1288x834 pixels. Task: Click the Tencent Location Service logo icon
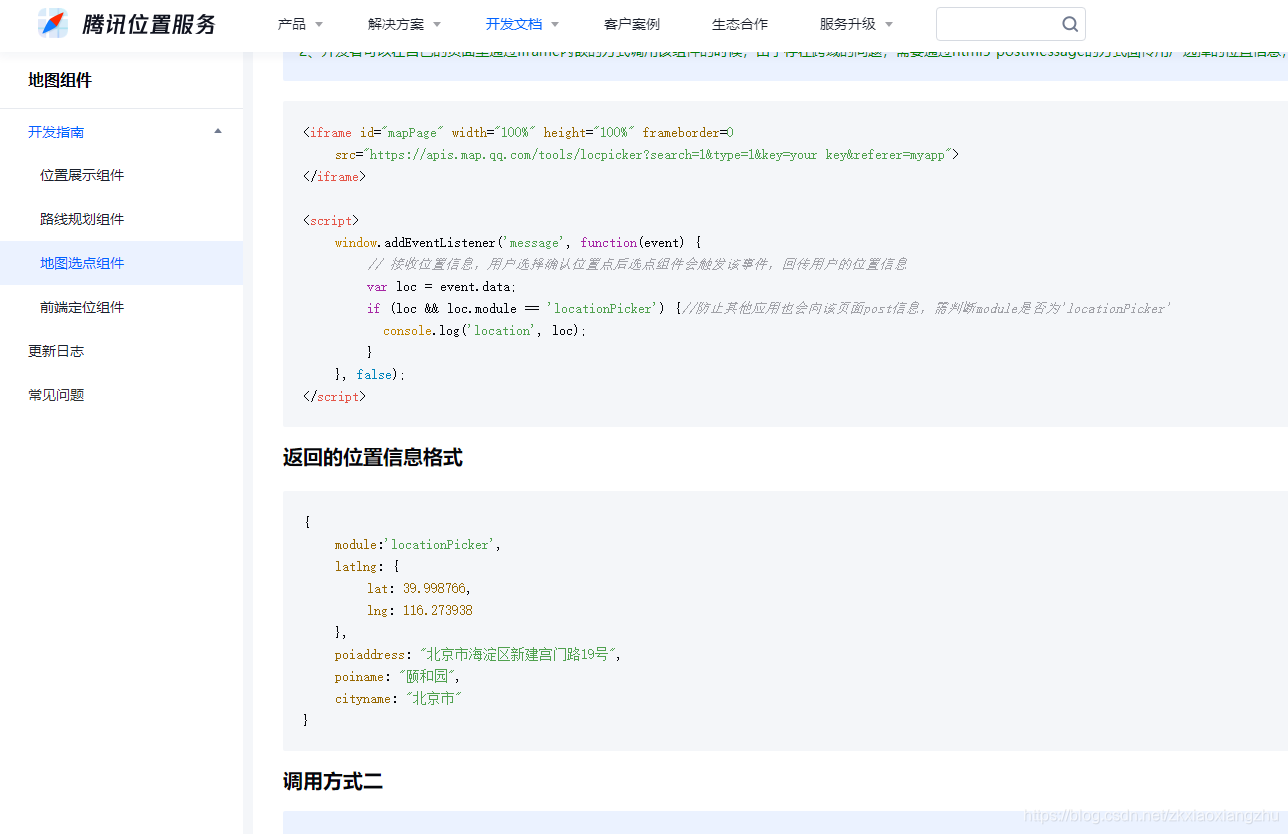click(53, 23)
